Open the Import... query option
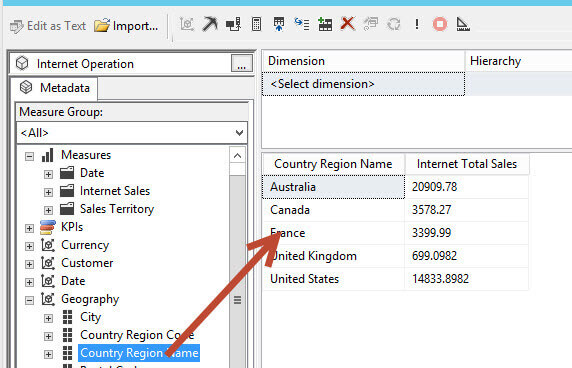Image resolution: width=572 pixels, height=368 pixels. pyautogui.click(x=126, y=26)
